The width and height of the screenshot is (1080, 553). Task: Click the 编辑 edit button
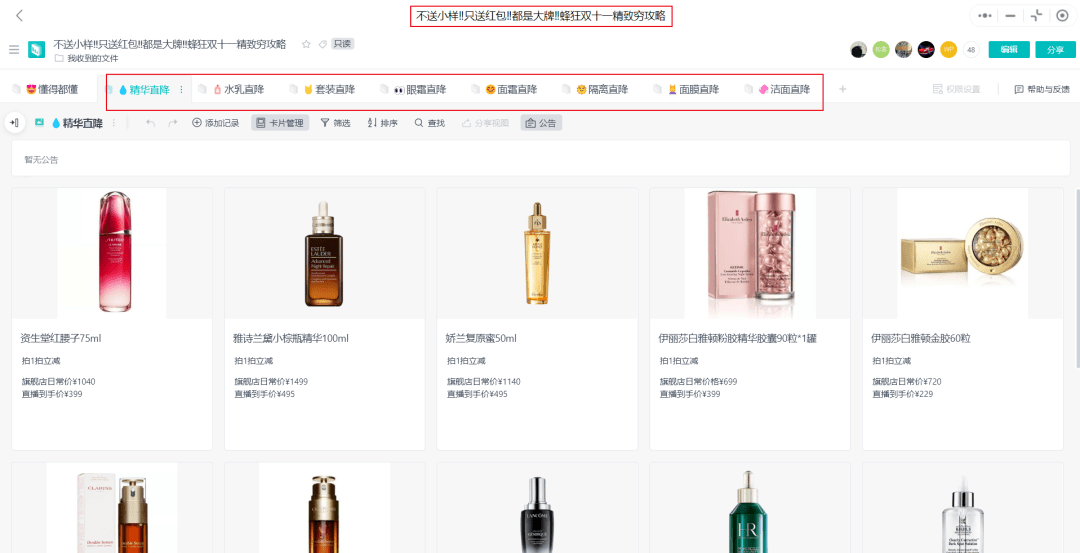click(1009, 50)
